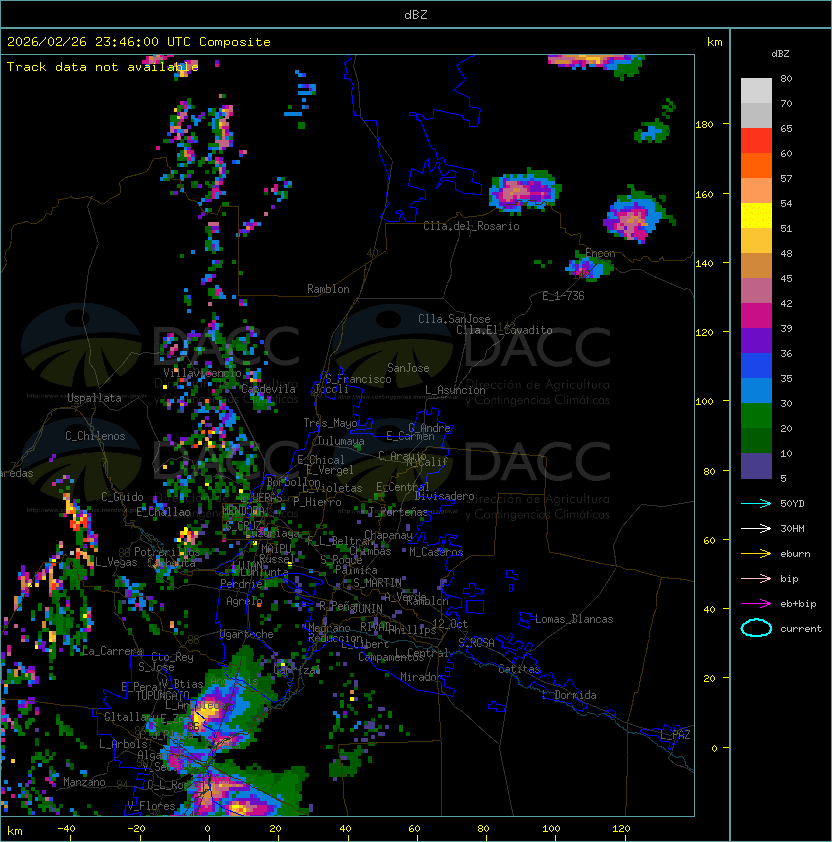Click the white 30HM arrow legend icon
832x842 pixels.
point(756,528)
